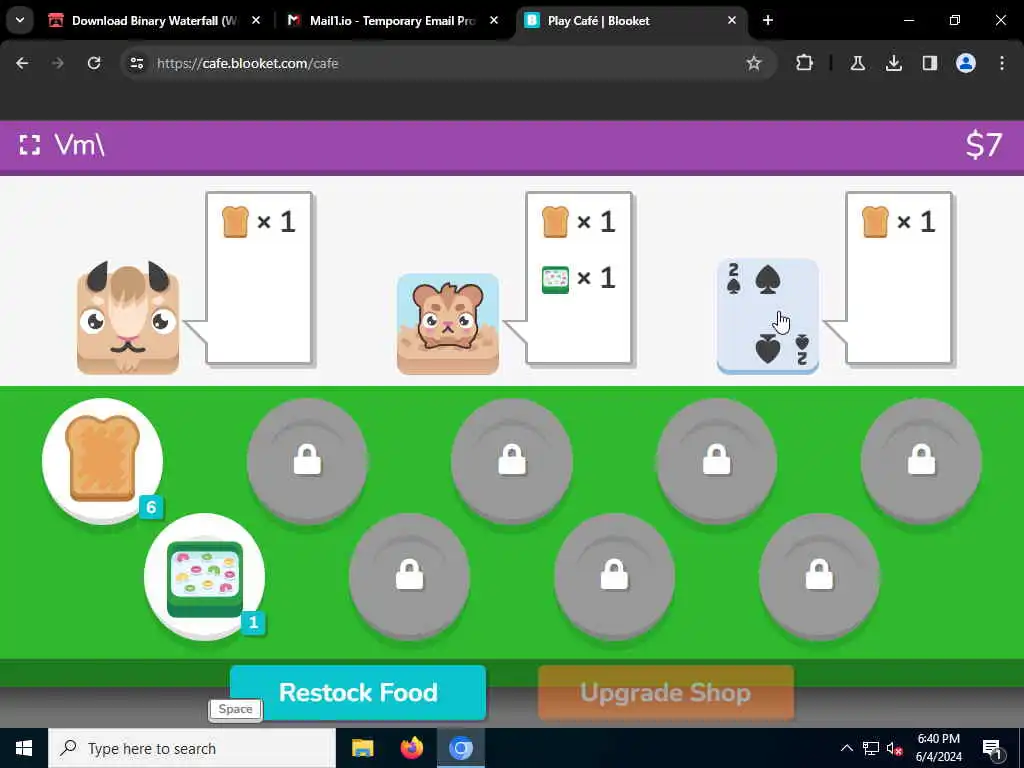
Task: Open Chrome Labs flask icon
Action: [x=857, y=63]
